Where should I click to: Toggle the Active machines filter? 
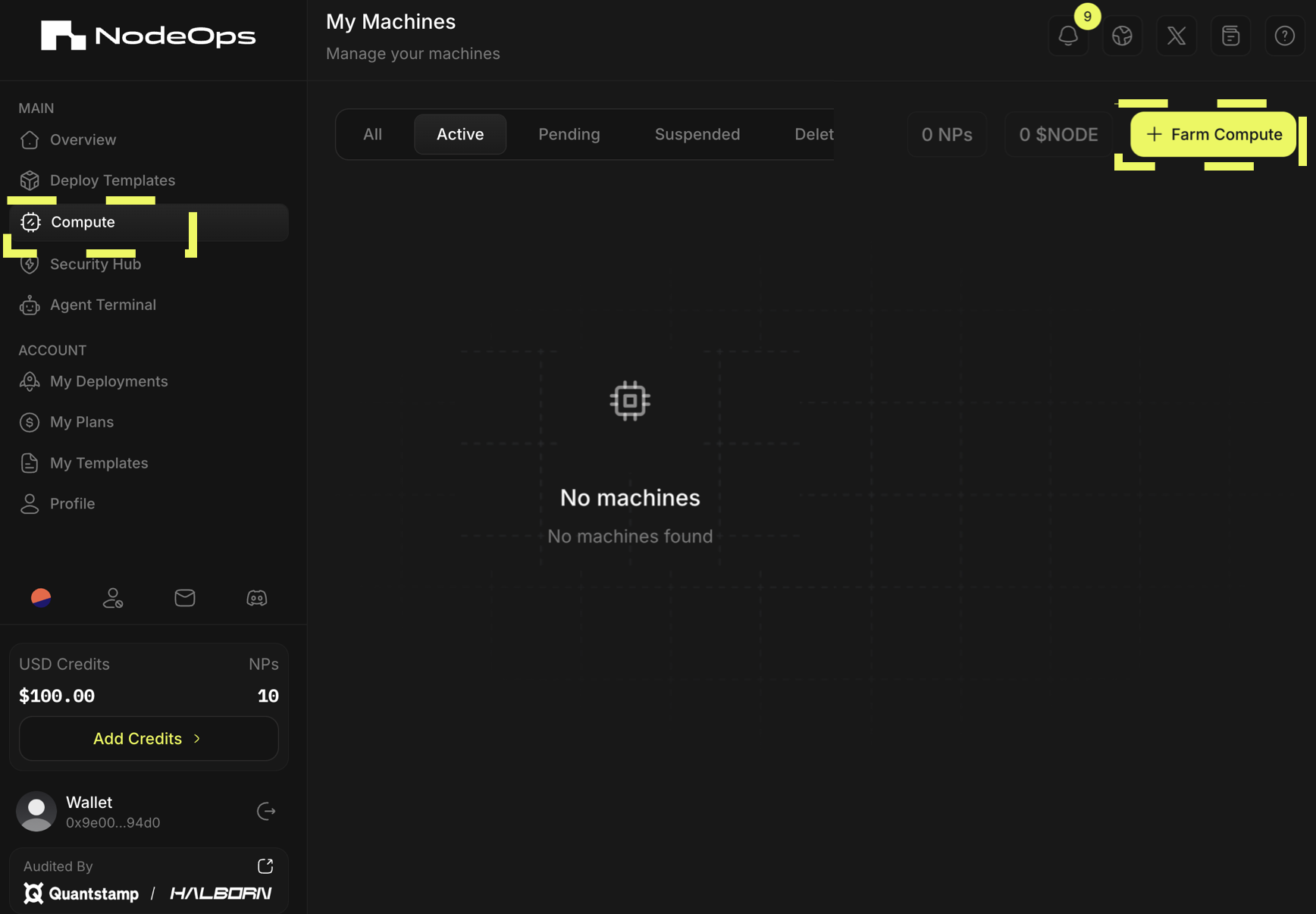coord(459,134)
